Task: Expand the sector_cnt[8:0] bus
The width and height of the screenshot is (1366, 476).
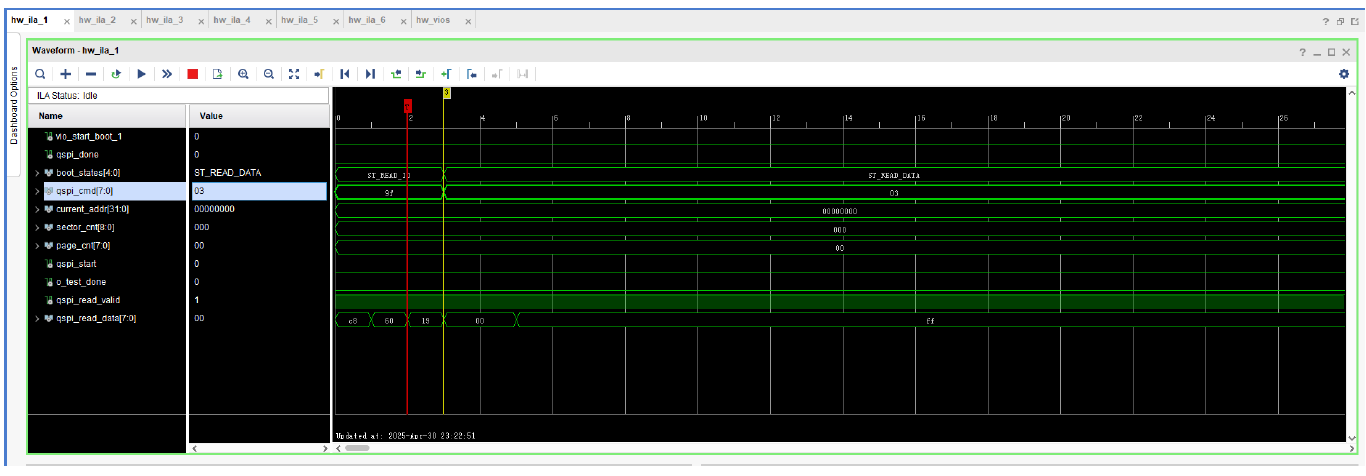Action: click(38, 227)
